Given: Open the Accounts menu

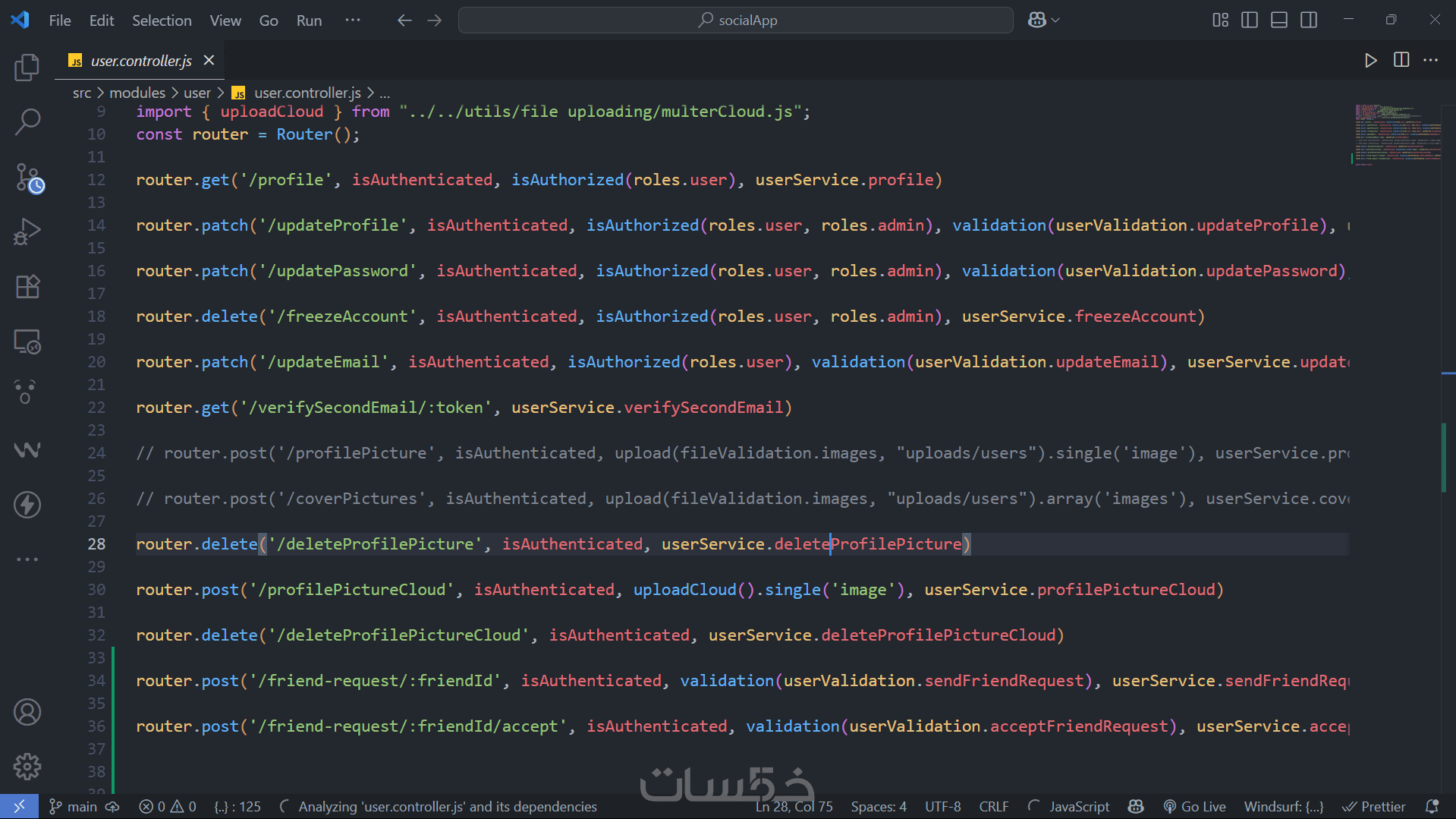Looking at the screenshot, I should tap(27, 712).
